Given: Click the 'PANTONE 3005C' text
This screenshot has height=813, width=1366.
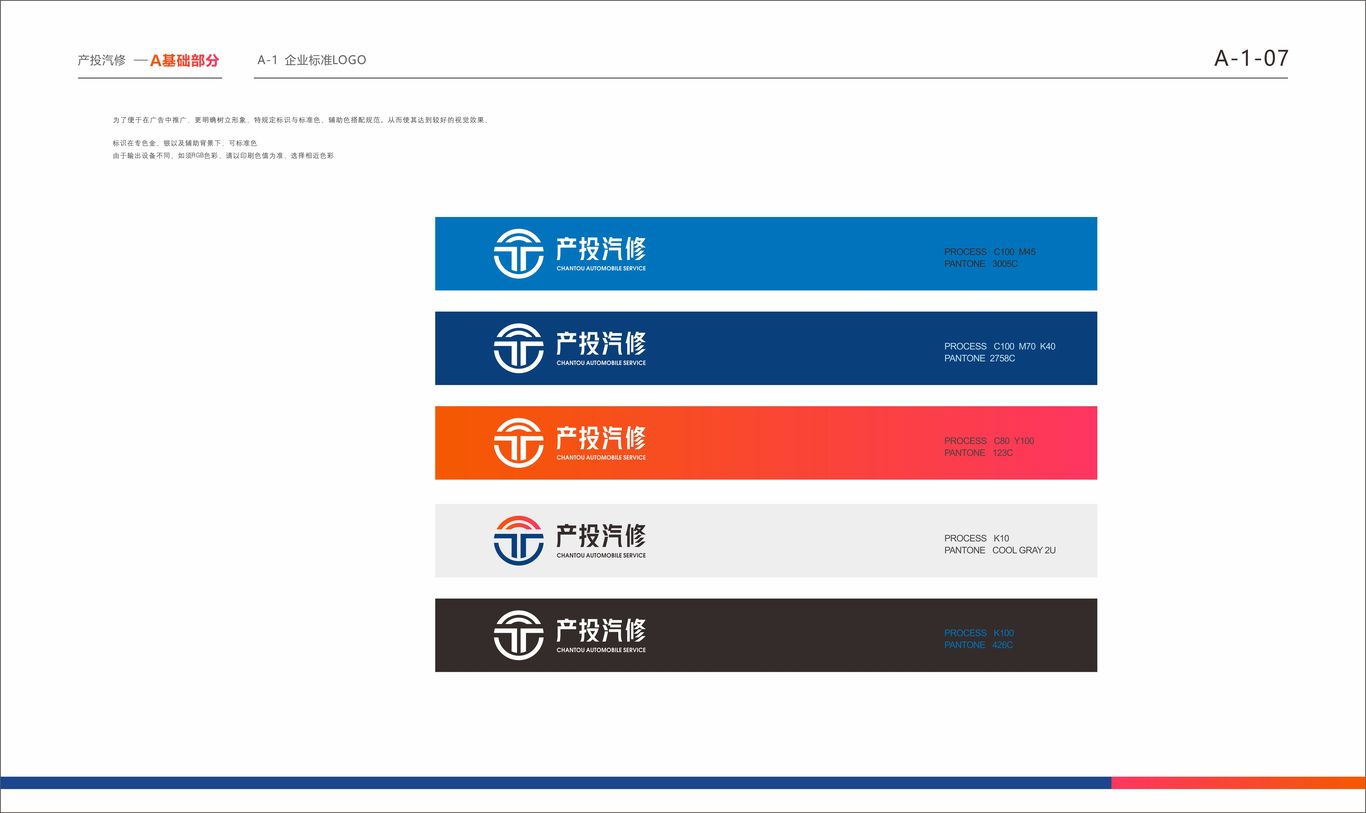Looking at the screenshot, I should click(x=981, y=264).
